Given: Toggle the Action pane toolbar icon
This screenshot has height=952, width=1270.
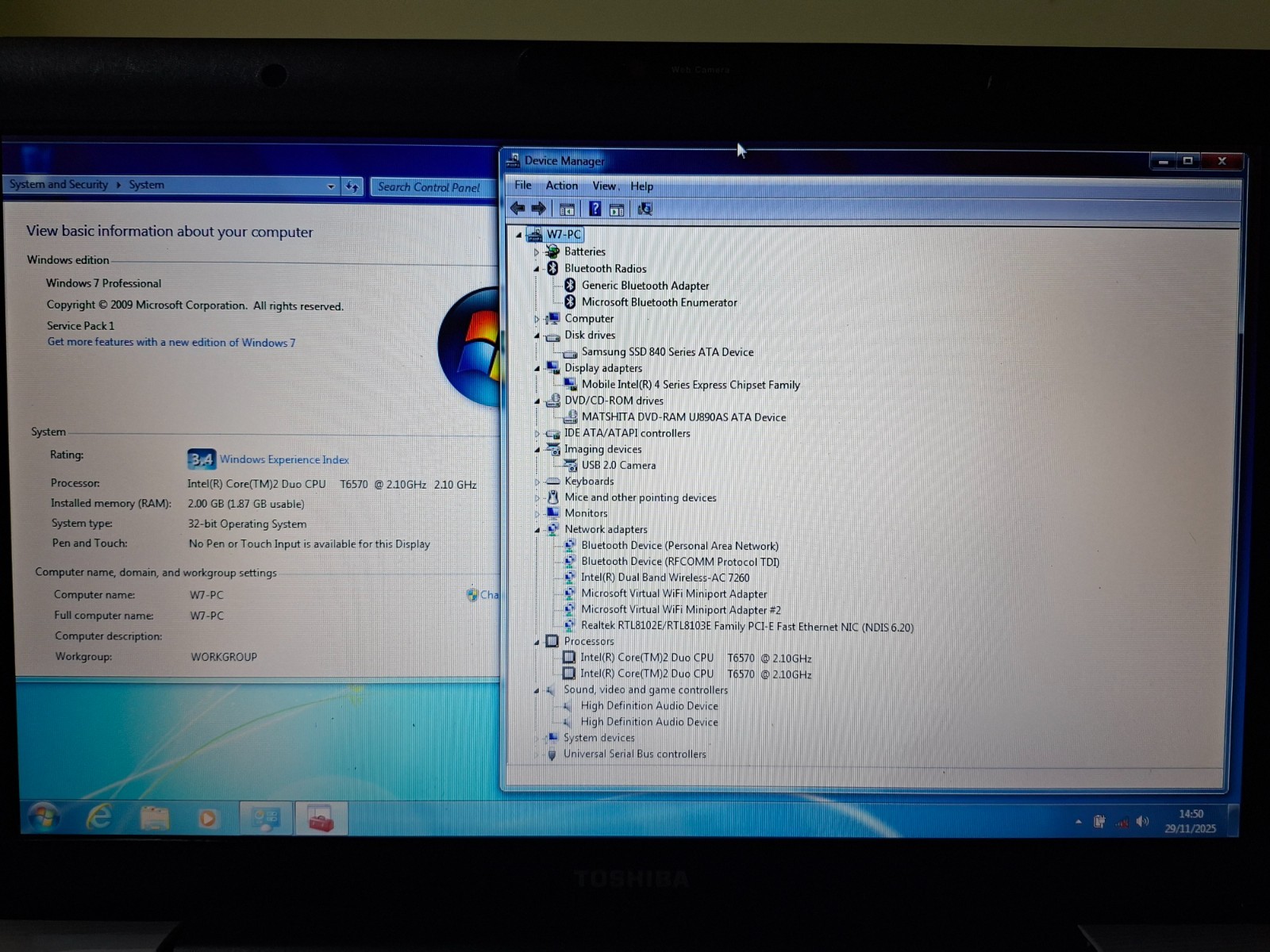Looking at the screenshot, I should coord(617,209).
